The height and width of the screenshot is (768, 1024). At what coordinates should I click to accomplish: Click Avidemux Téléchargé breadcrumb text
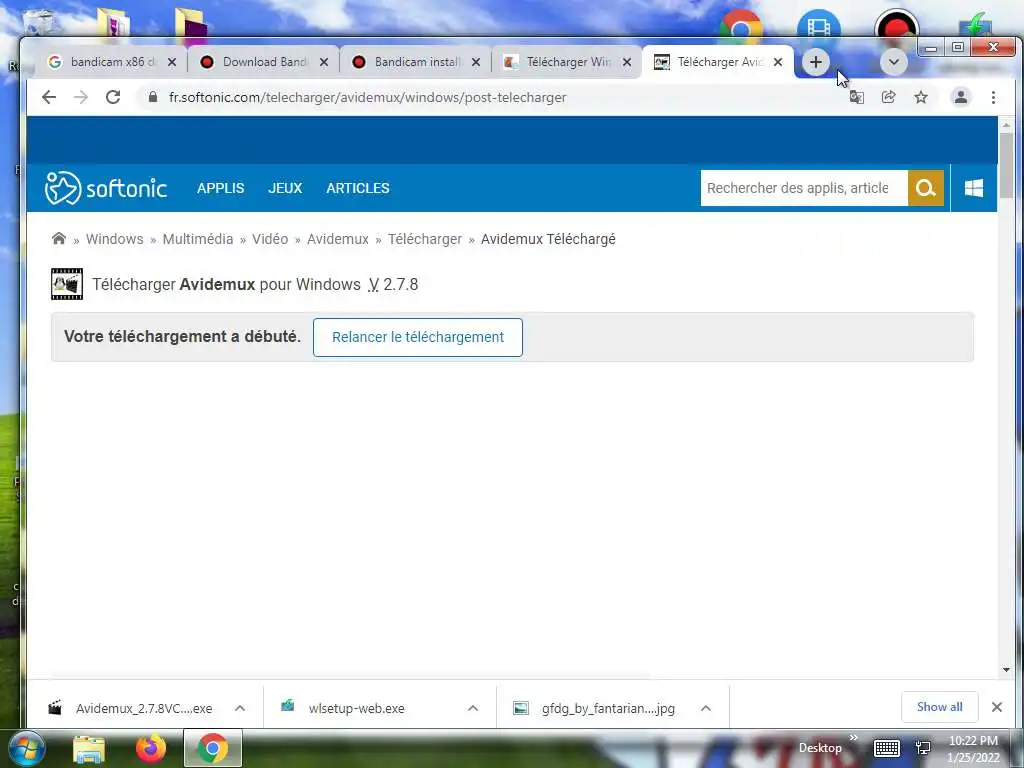point(548,239)
